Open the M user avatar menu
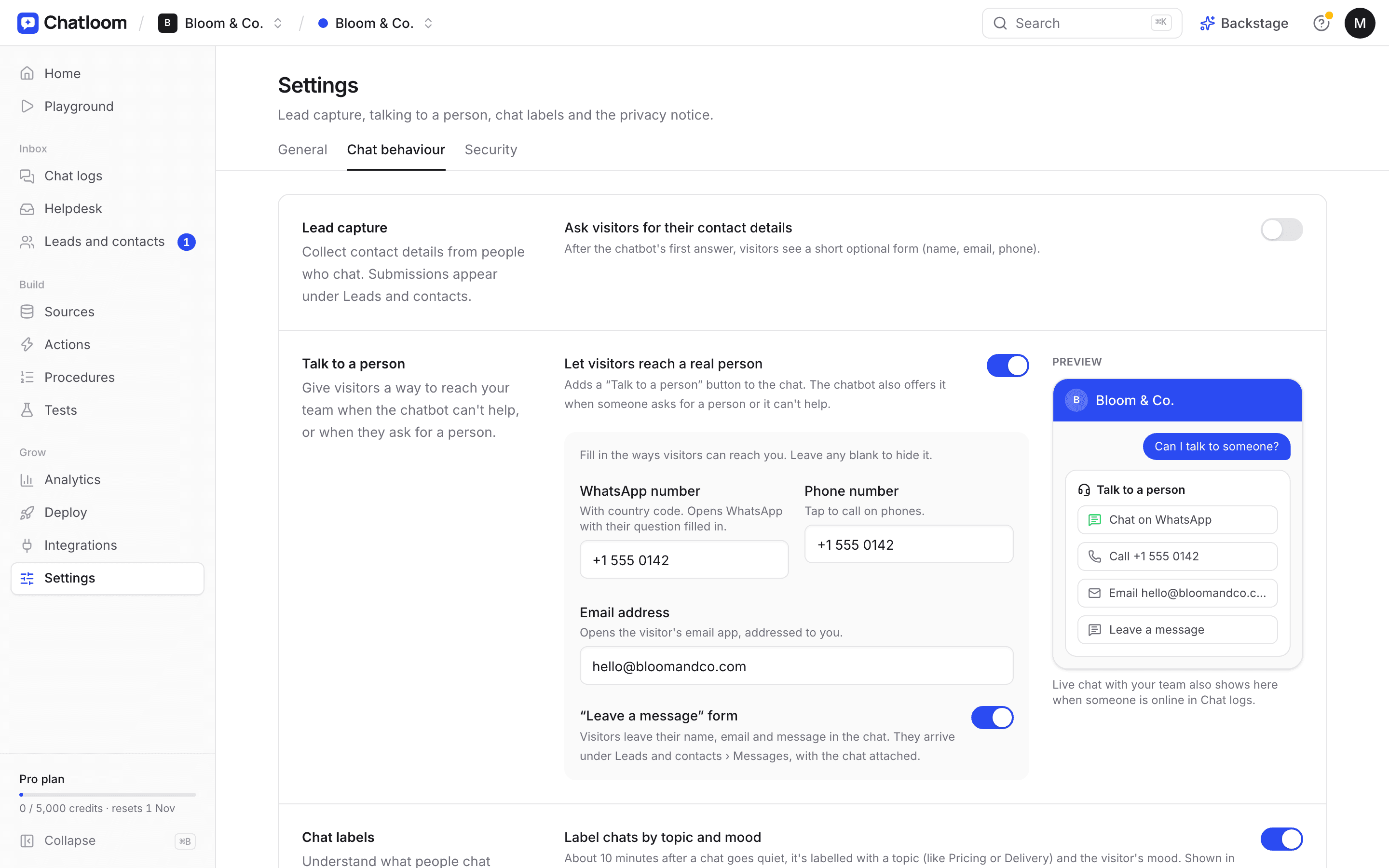 (1360, 23)
